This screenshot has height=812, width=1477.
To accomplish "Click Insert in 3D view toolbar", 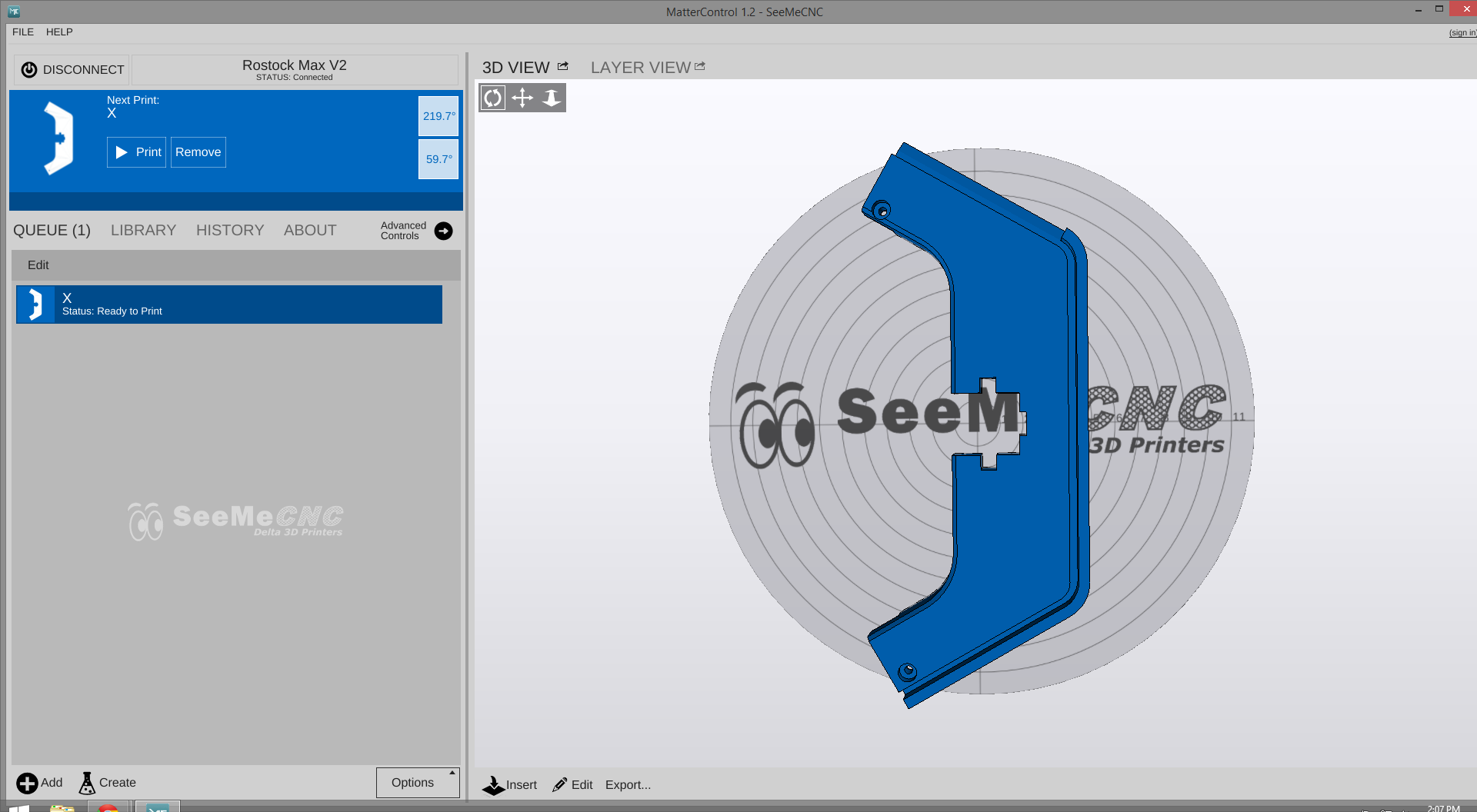I will [x=509, y=785].
